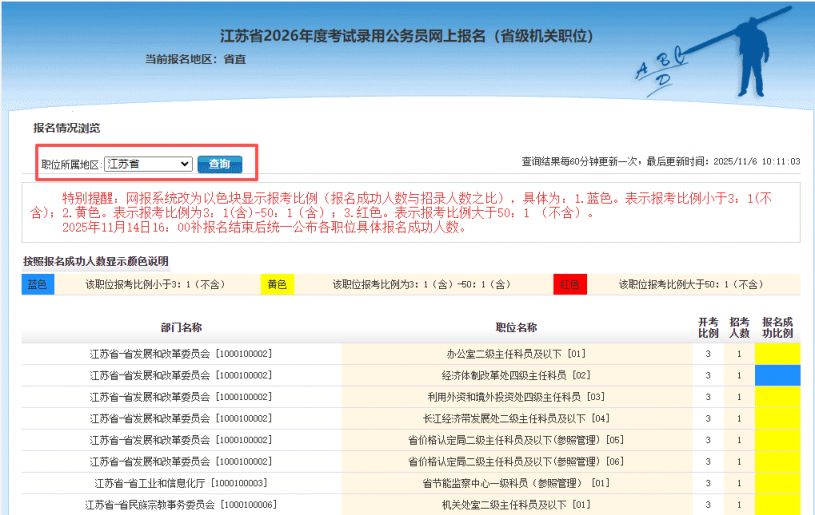
Task: Click the 江苏省-省民族宗教事务委员会 department cell
Action: coord(181,505)
